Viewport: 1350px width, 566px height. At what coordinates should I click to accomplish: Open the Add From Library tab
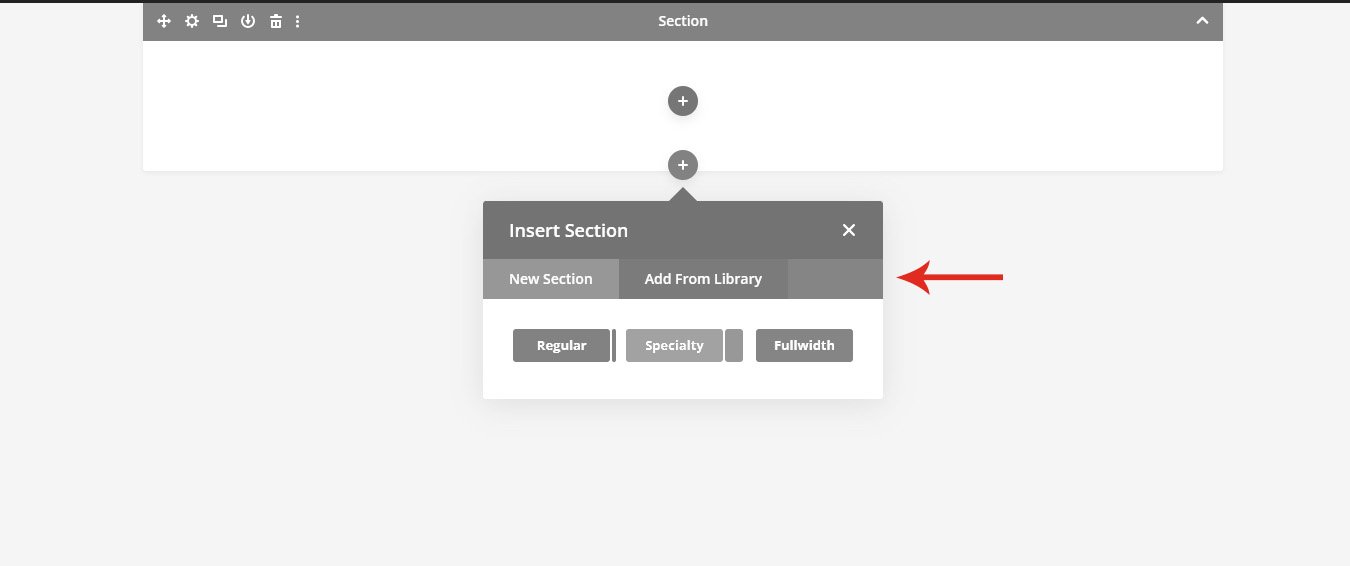(703, 279)
